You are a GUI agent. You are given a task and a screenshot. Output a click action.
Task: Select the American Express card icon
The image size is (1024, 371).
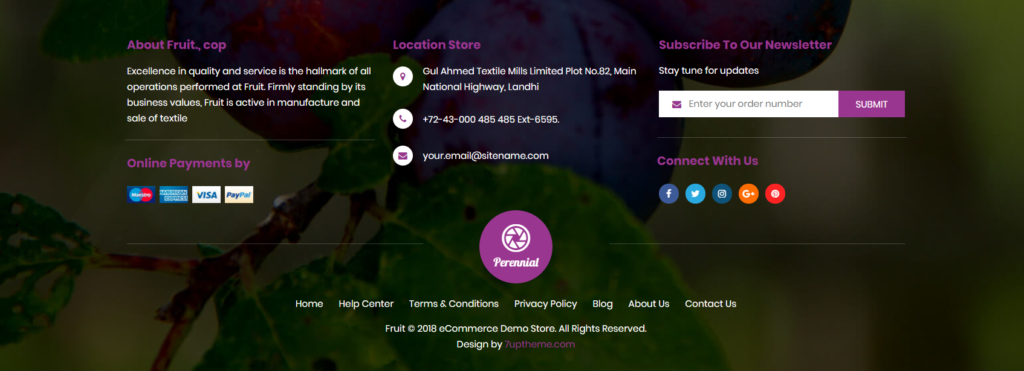(x=174, y=195)
